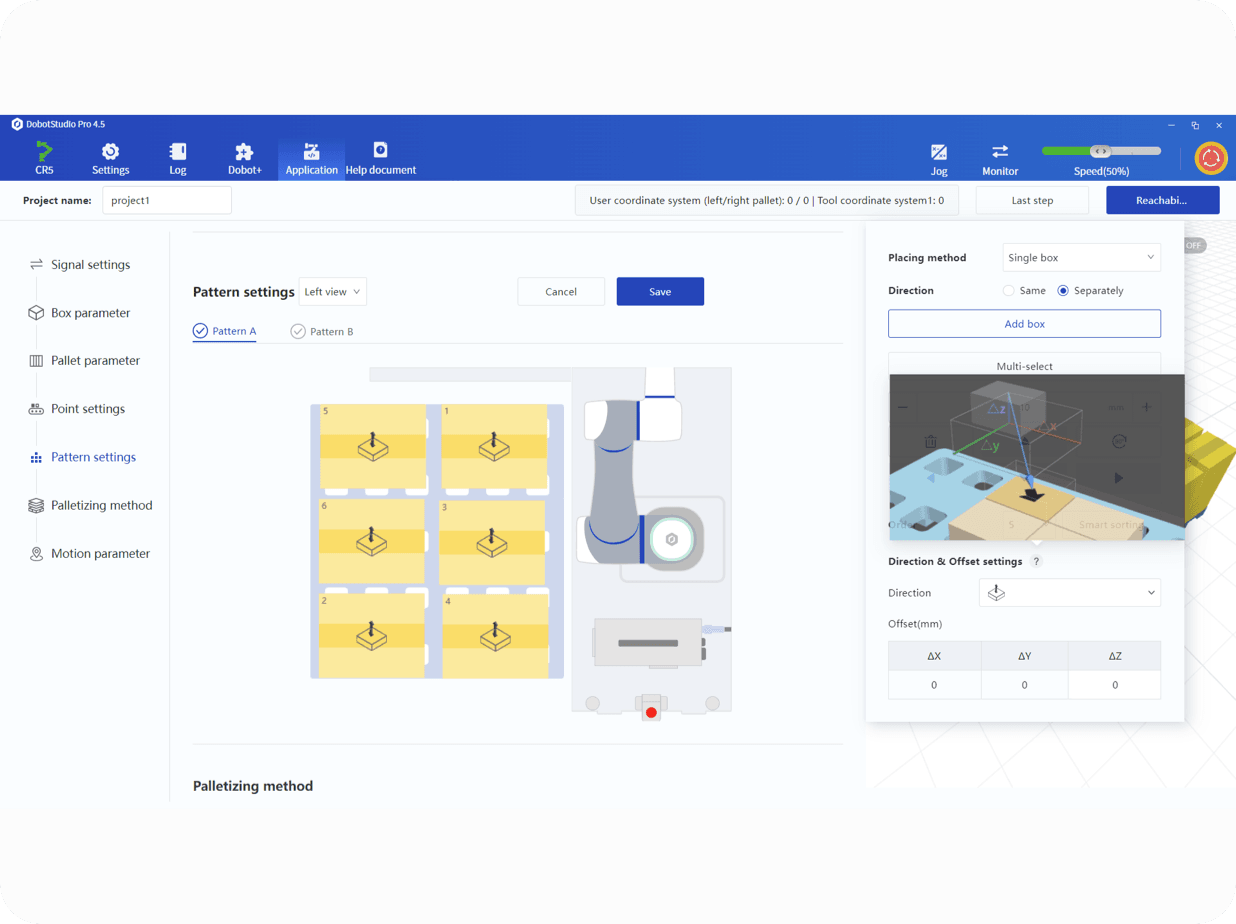Open the Jog control panel
Screen dimensions: 1236x924
coord(939,157)
